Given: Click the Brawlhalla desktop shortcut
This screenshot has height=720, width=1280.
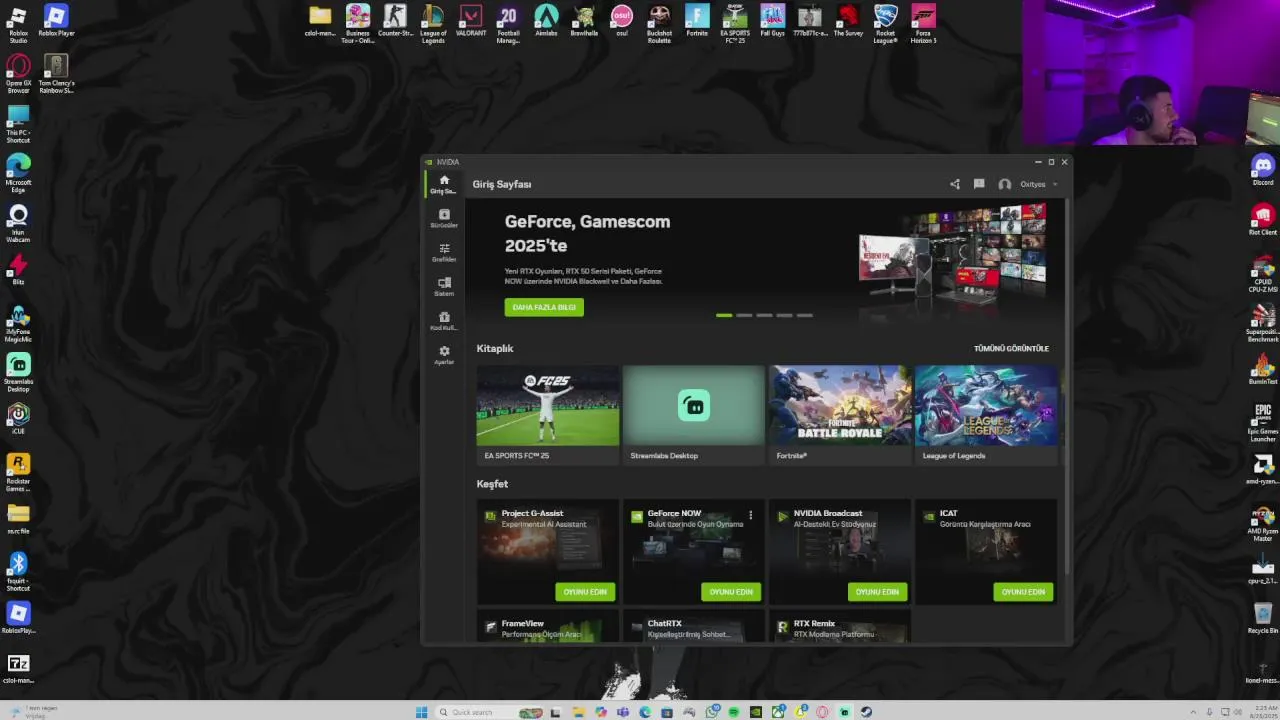Looking at the screenshot, I should point(584,21).
